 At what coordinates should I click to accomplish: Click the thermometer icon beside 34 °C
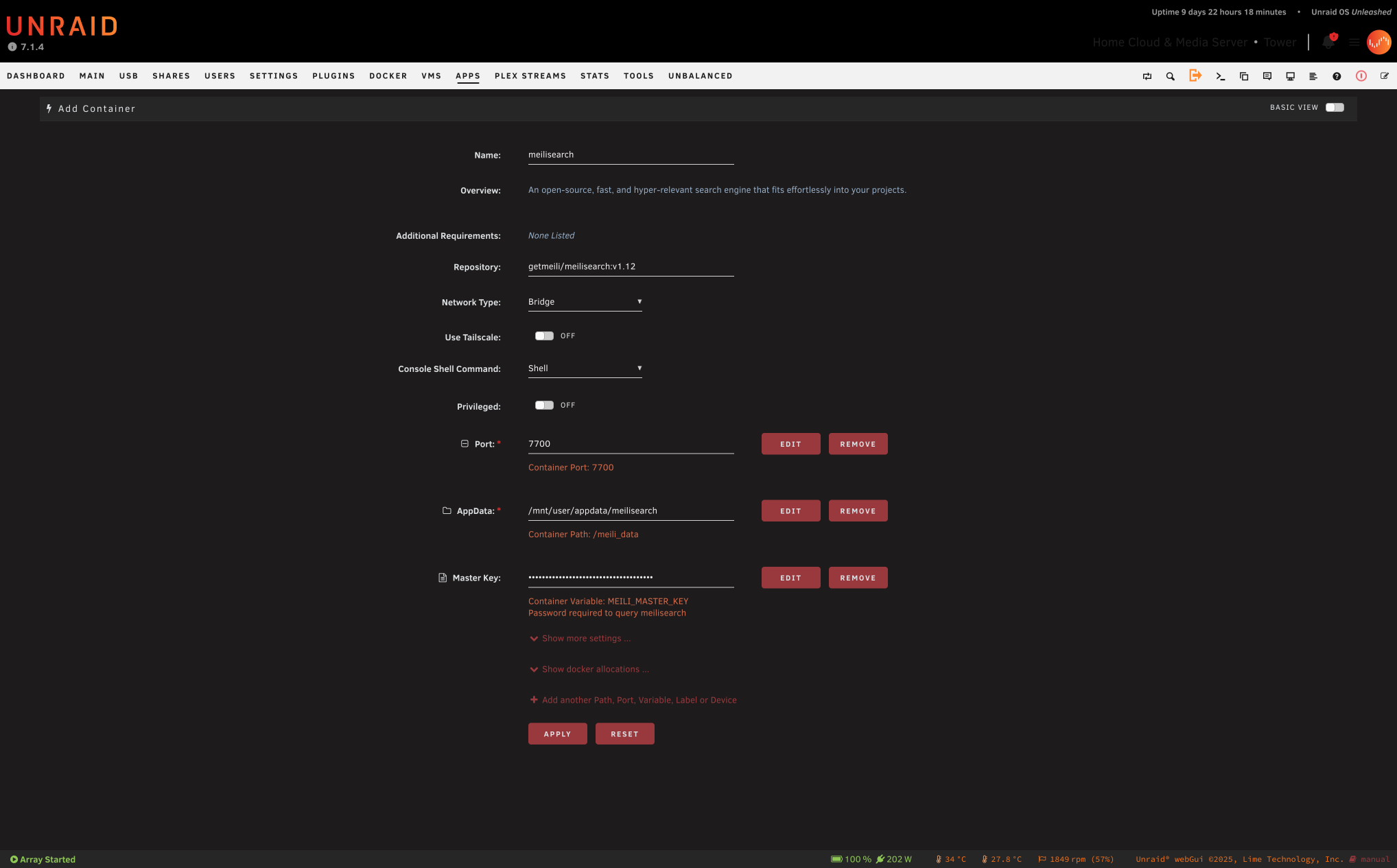pos(939,859)
